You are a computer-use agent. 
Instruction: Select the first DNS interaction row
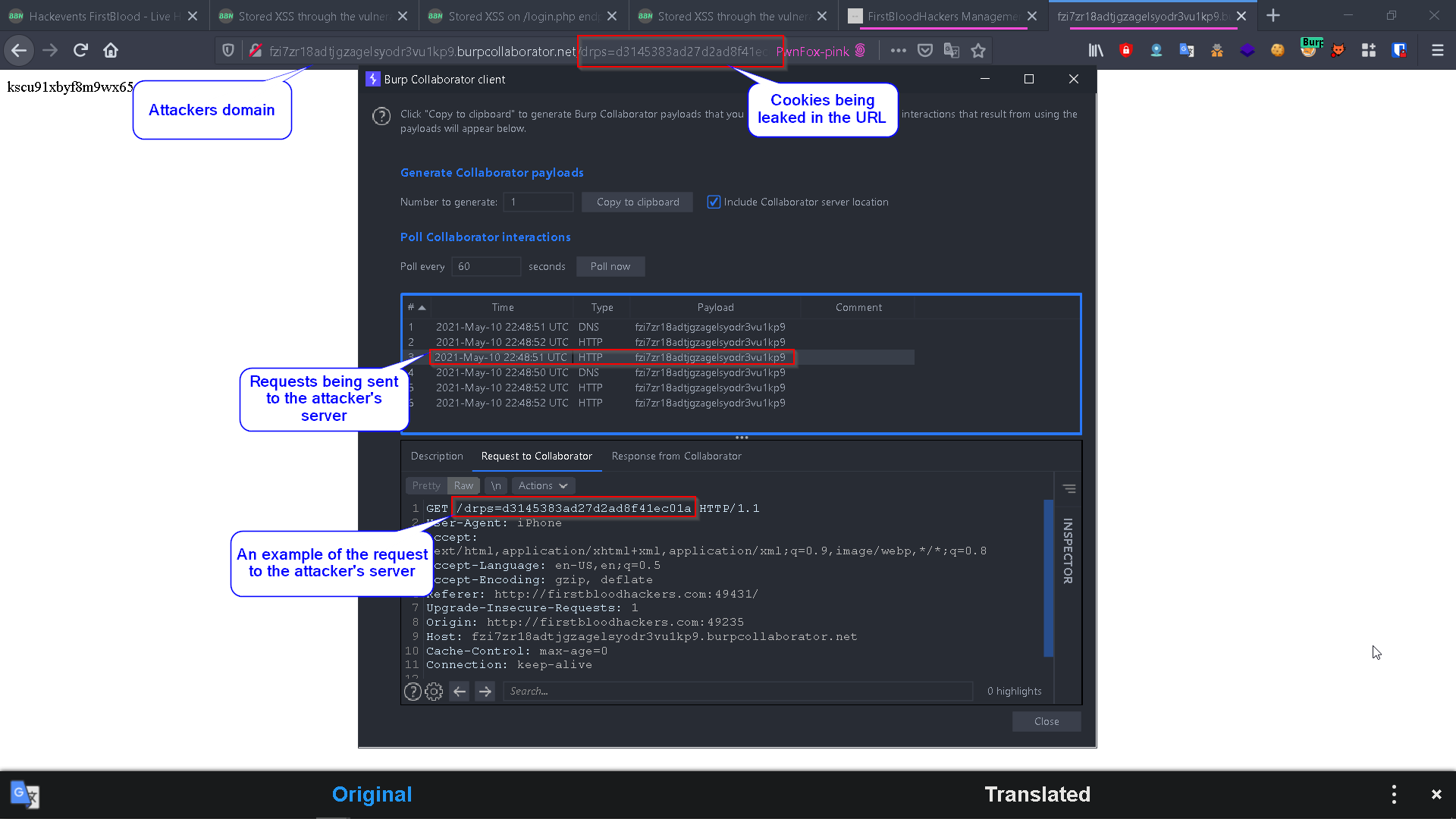[x=658, y=328]
